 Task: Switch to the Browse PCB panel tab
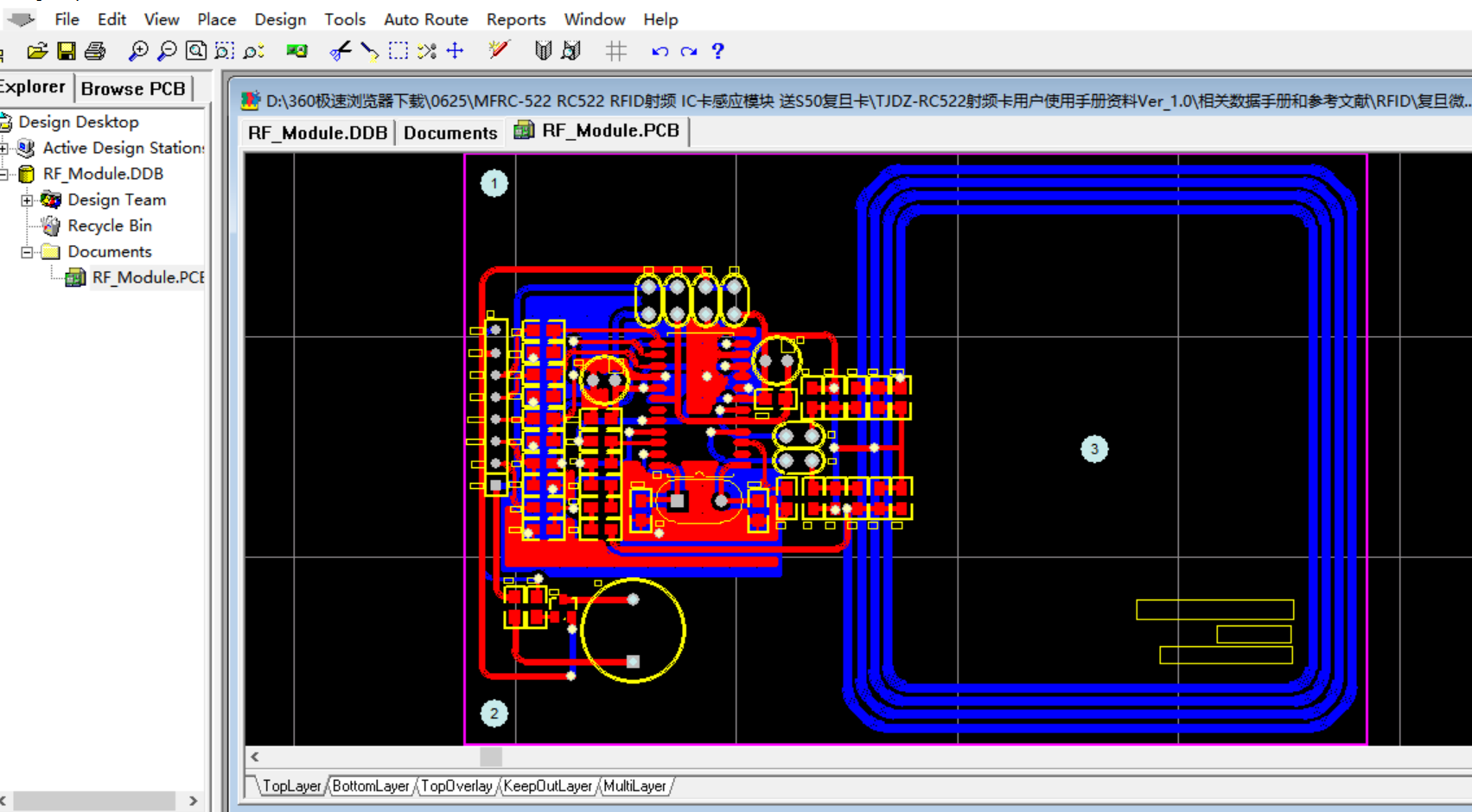click(x=133, y=89)
